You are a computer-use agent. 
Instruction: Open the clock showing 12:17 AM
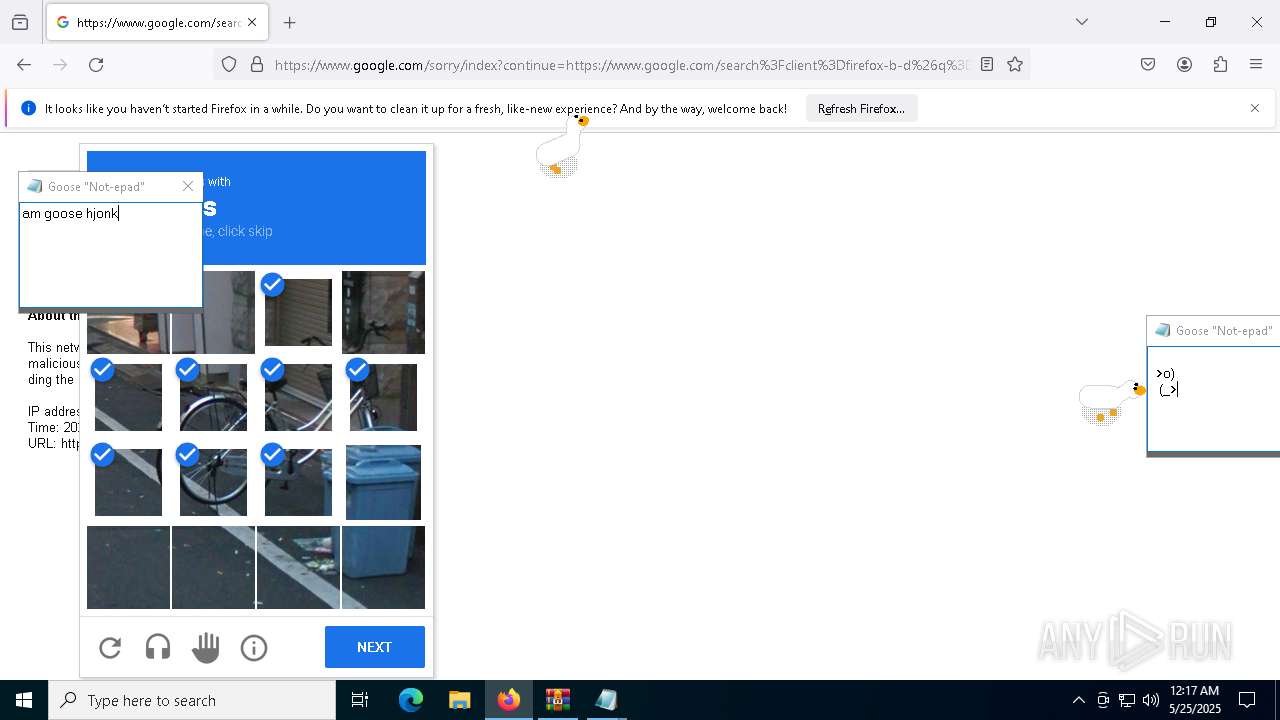(x=1195, y=700)
